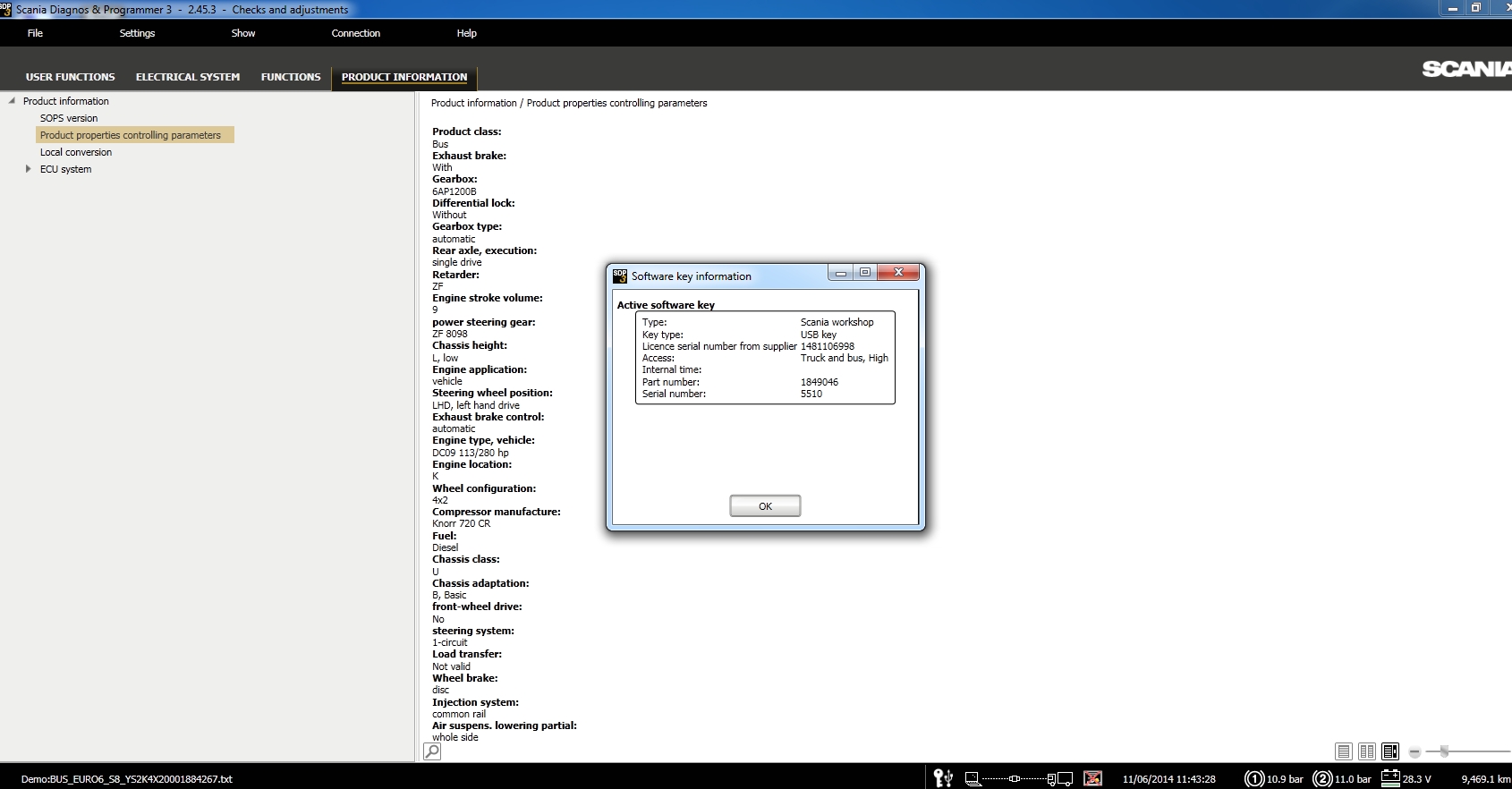Click the USB key status icon
The width and height of the screenshot is (1512, 789).
point(943,778)
